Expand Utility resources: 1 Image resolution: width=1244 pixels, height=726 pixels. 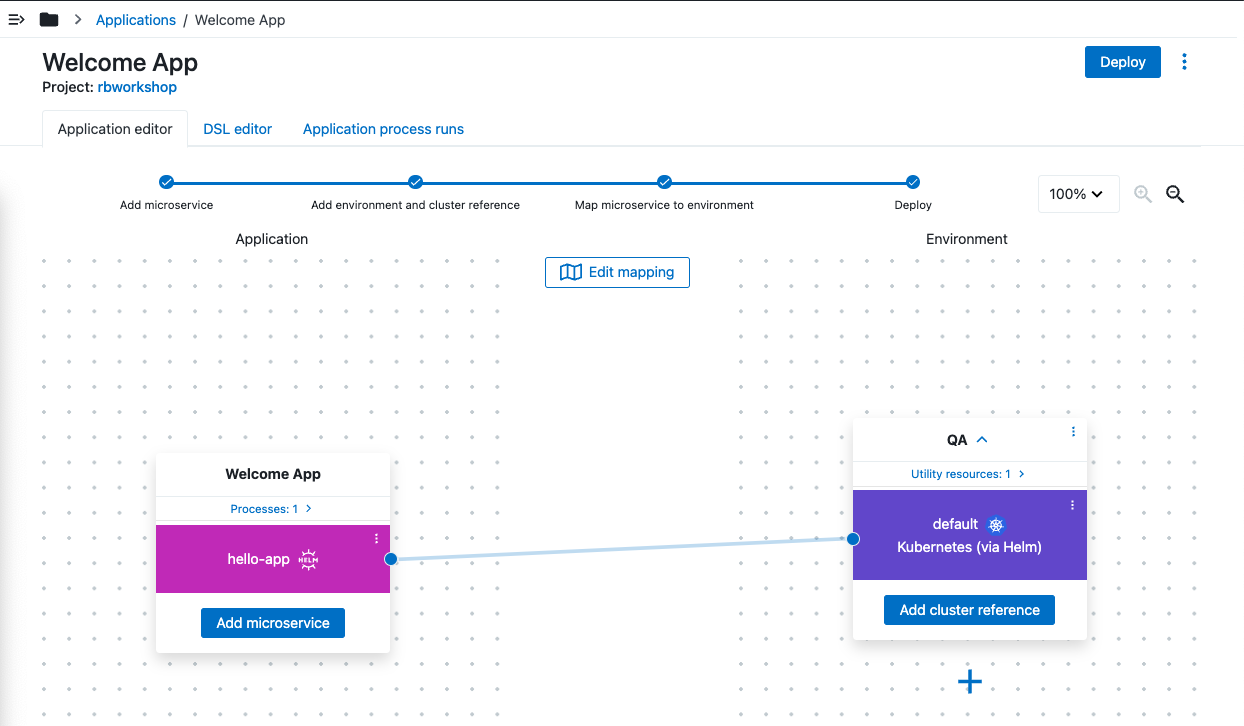967,474
